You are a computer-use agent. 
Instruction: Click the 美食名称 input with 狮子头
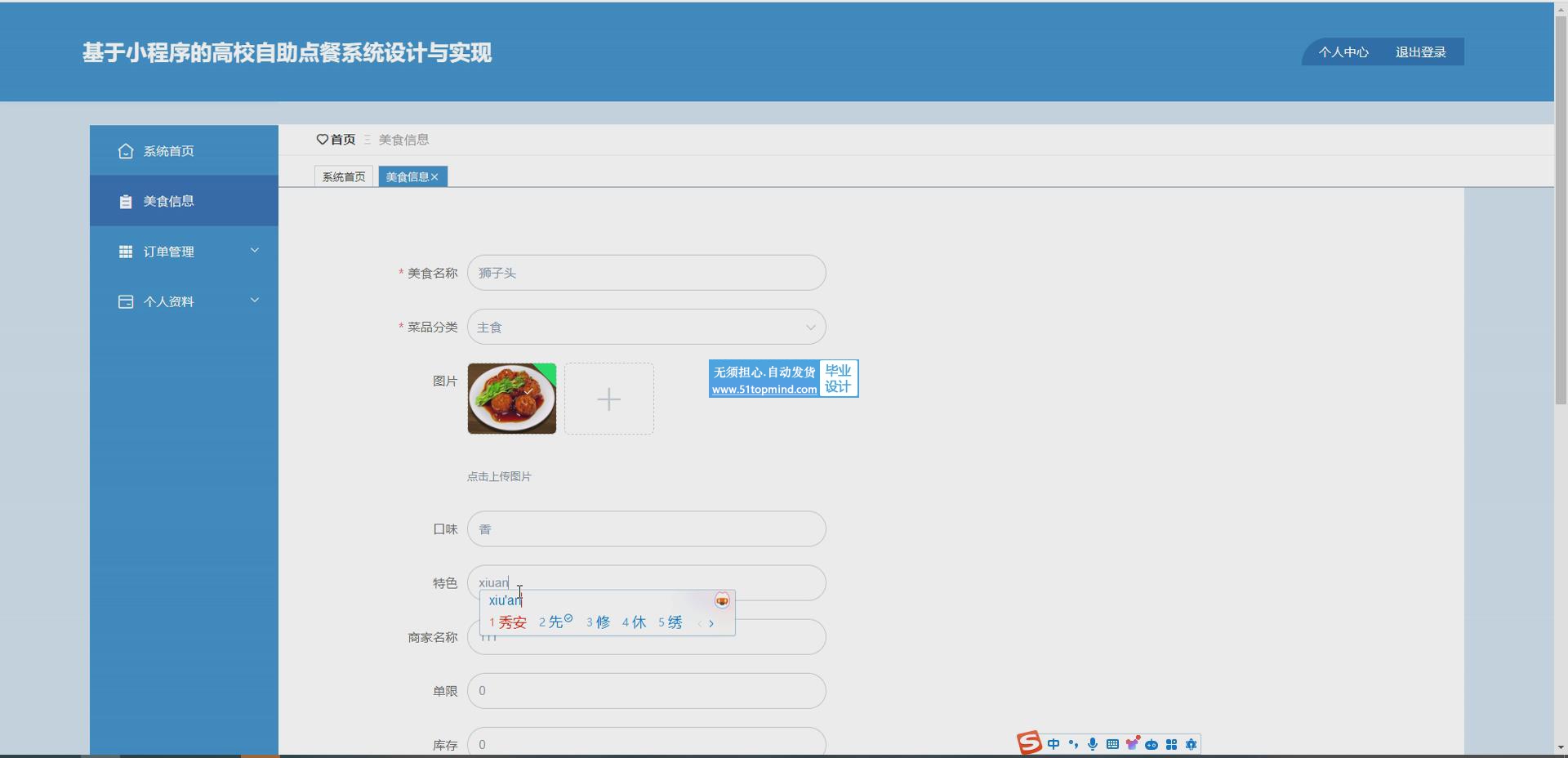(x=646, y=273)
